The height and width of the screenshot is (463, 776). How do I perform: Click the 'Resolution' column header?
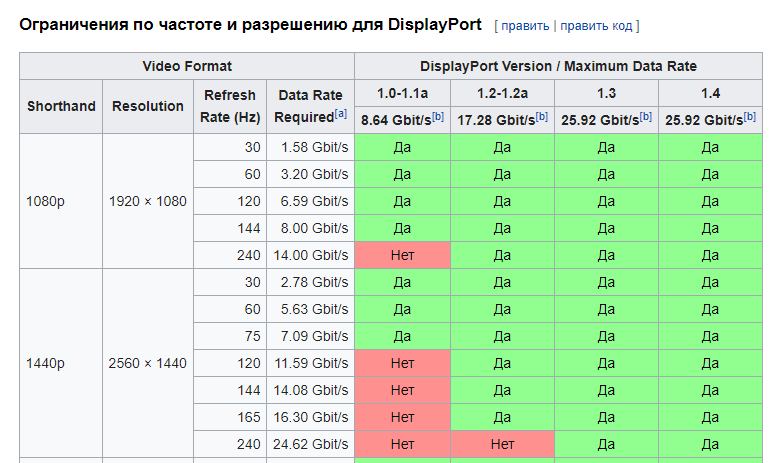pyautogui.click(x=148, y=106)
